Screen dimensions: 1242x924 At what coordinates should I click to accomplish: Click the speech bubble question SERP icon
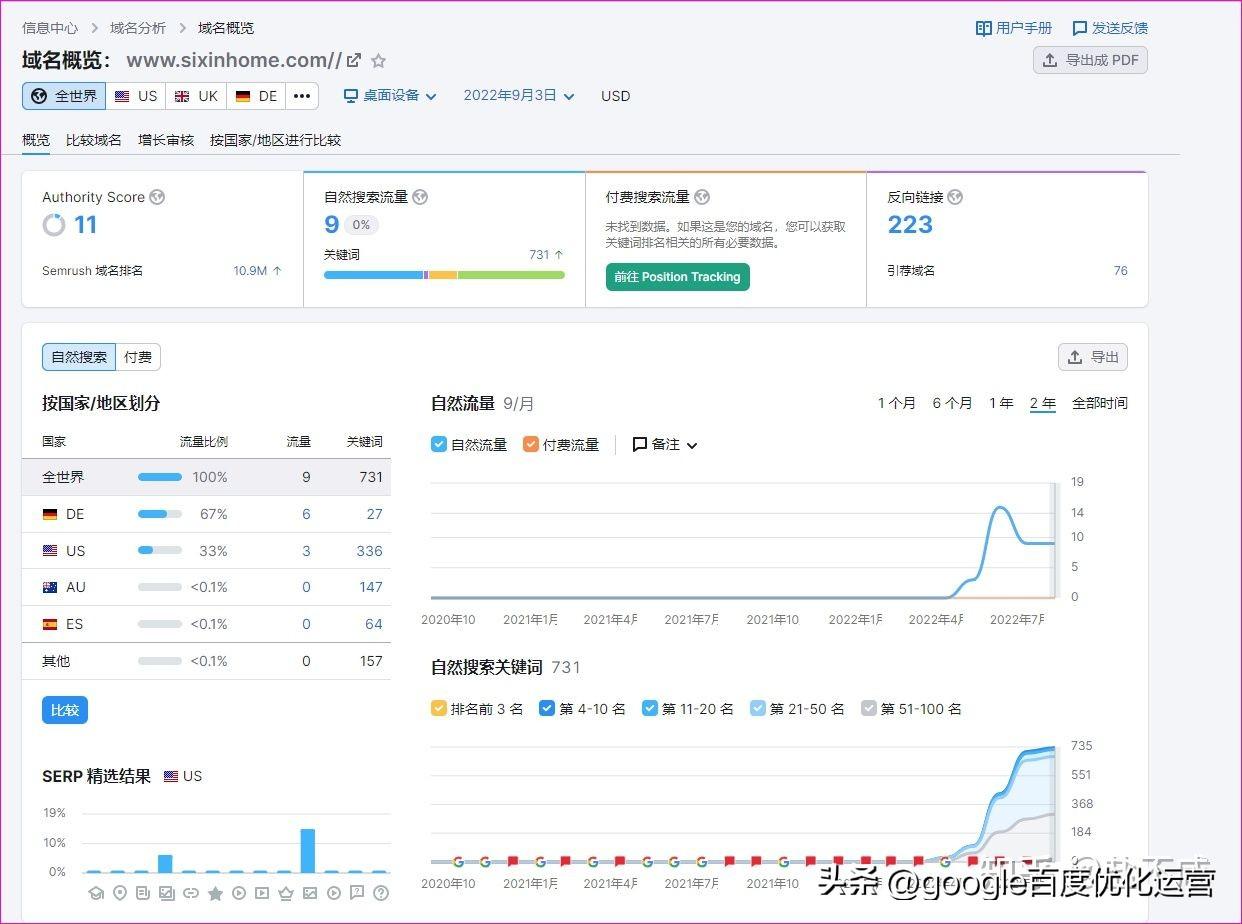click(357, 893)
